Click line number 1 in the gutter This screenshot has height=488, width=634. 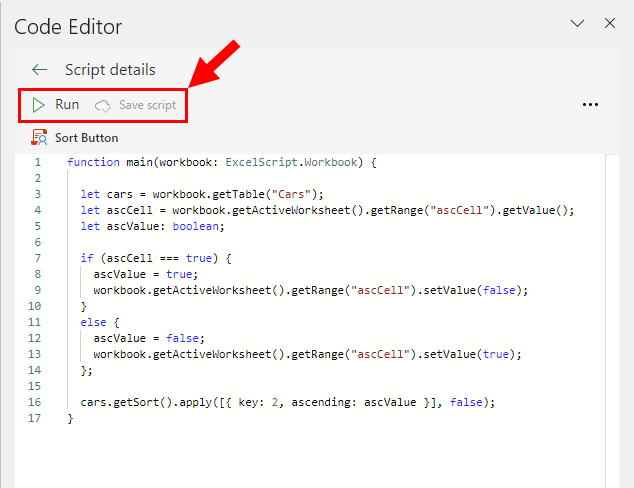click(x=38, y=162)
